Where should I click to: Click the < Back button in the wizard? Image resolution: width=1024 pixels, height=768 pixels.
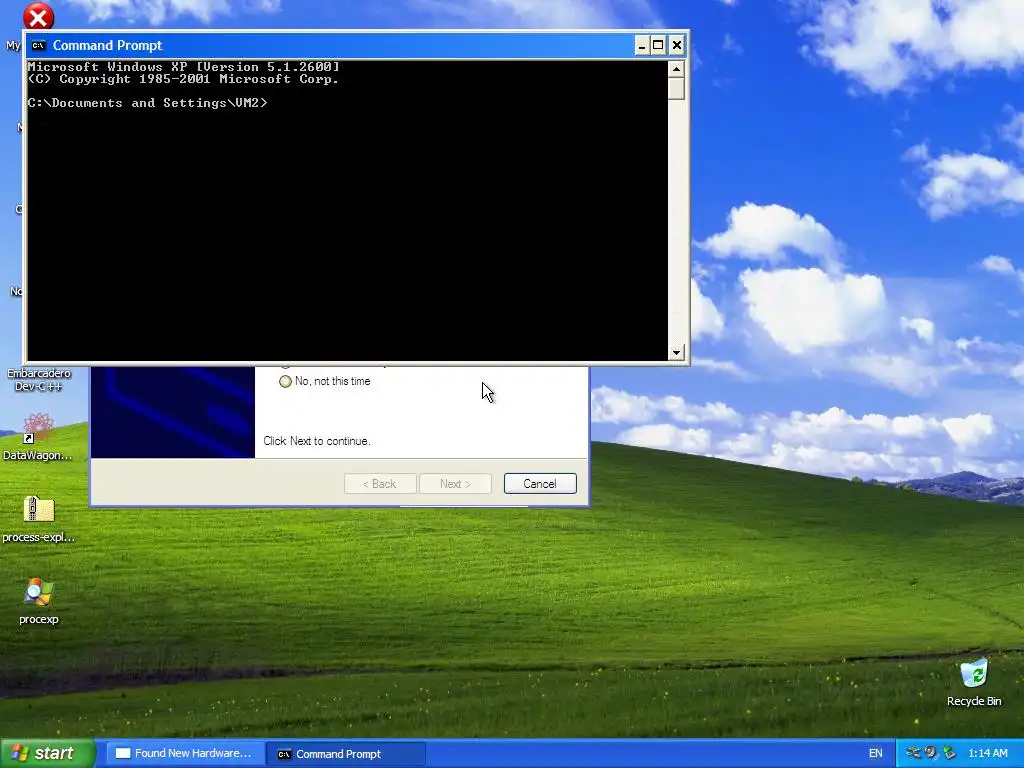pyautogui.click(x=380, y=484)
